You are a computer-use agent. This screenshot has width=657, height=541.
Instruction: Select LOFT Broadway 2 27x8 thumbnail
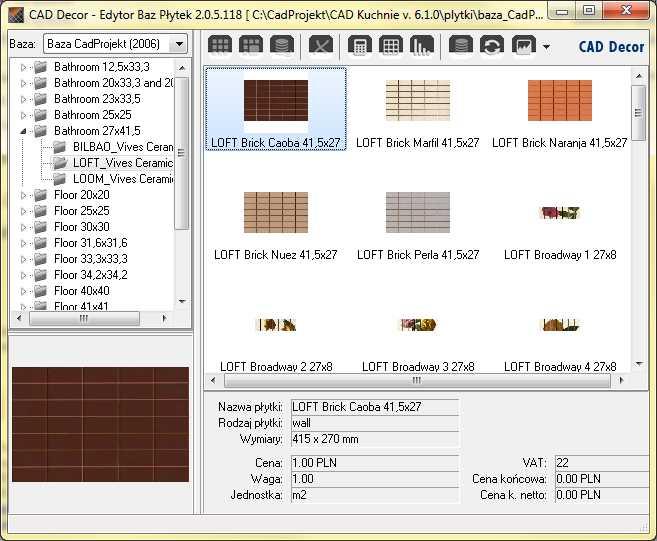(x=276, y=325)
